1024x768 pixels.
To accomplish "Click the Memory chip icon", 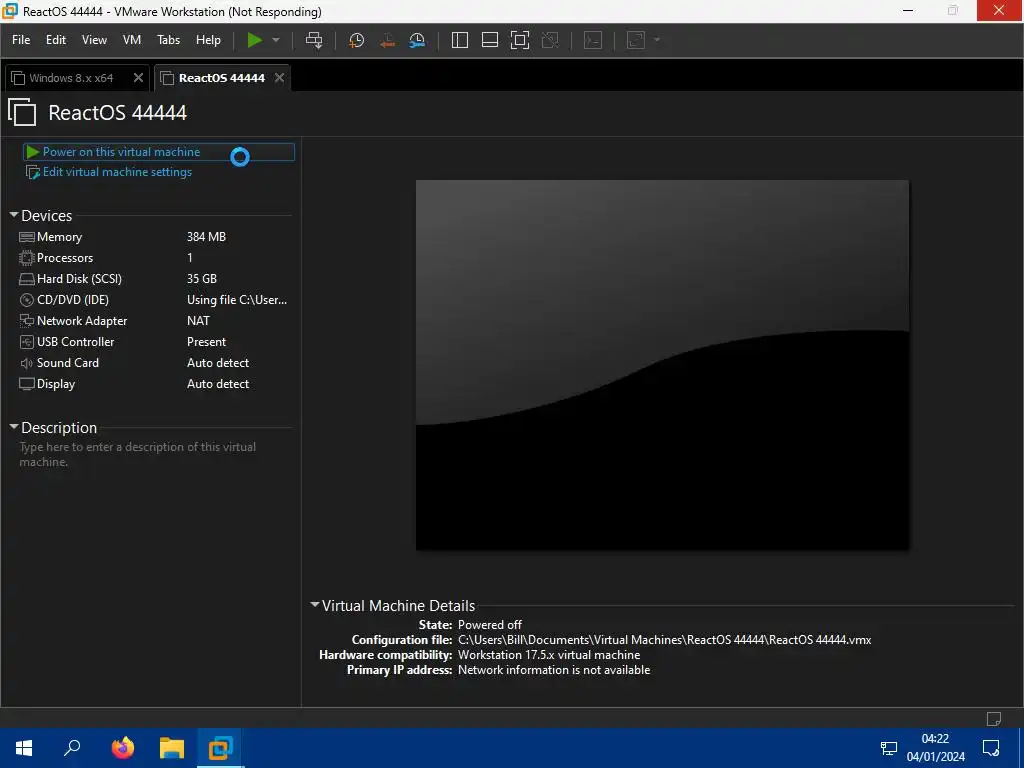I will tap(27, 237).
